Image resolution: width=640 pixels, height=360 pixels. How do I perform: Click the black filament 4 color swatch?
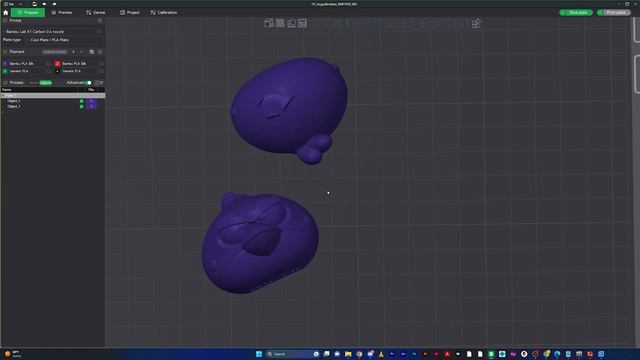pos(58,71)
